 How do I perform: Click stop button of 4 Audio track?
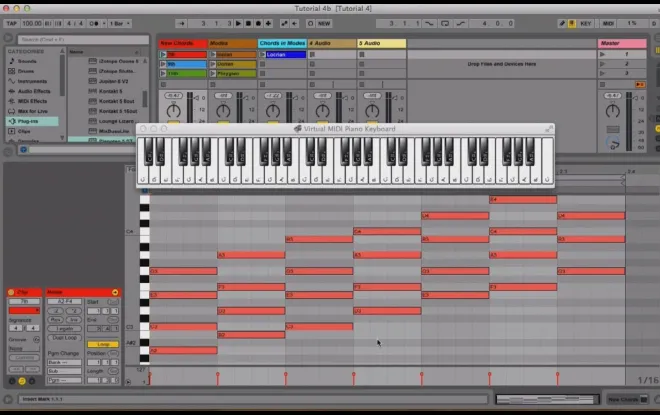coord(312,85)
